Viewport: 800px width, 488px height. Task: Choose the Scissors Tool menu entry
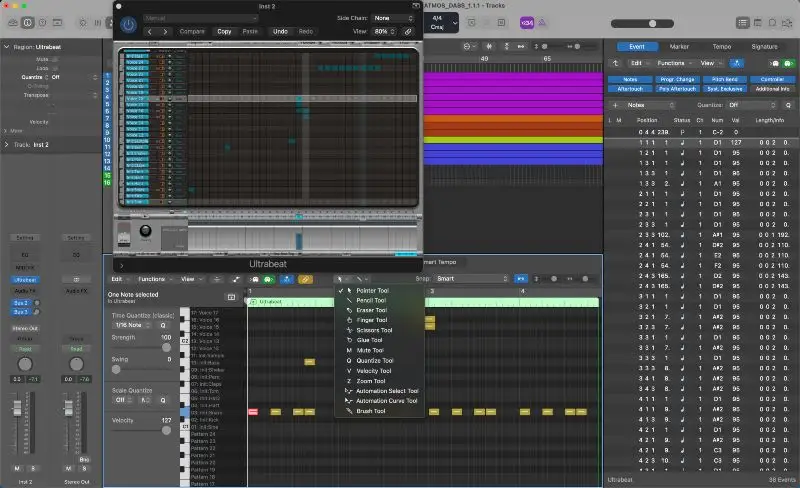point(374,330)
